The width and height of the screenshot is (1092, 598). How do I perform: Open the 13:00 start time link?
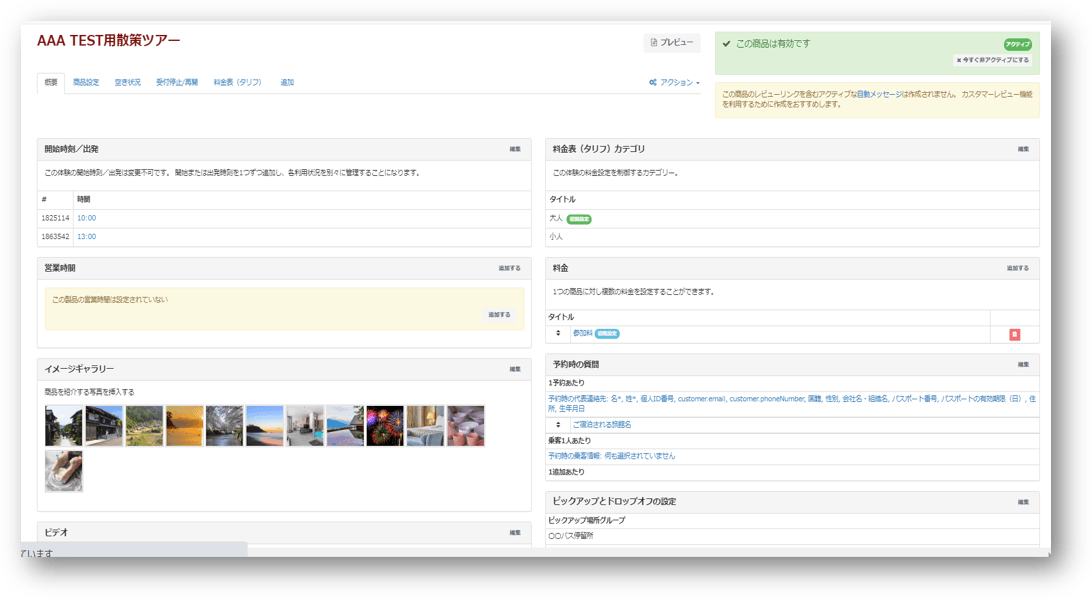(86, 237)
